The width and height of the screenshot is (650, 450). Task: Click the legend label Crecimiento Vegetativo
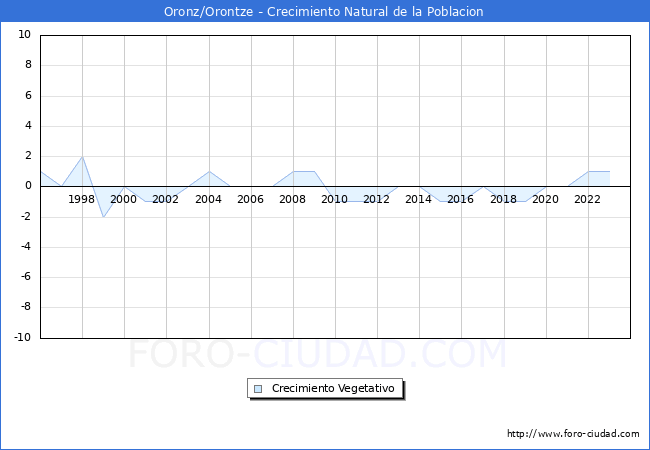(x=333, y=388)
